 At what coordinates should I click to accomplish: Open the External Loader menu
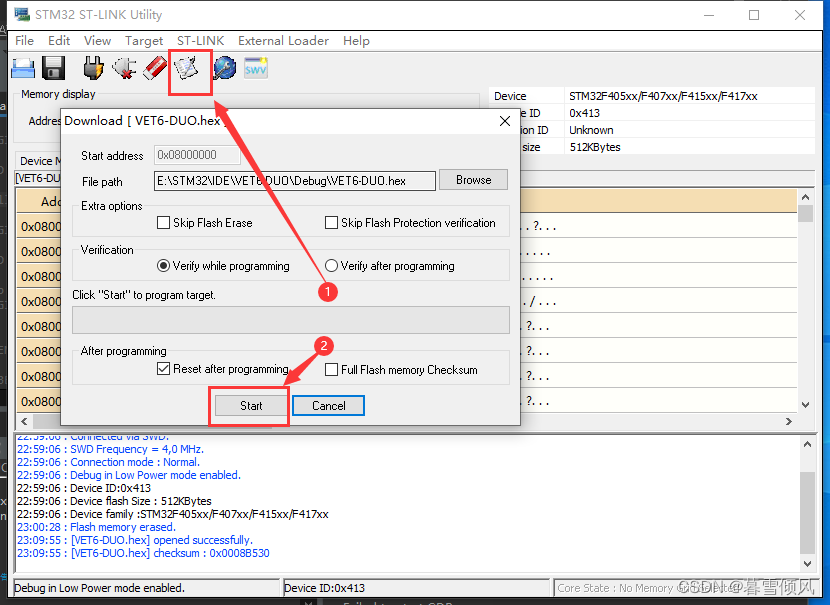pyautogui.click(x=283, y=41)
